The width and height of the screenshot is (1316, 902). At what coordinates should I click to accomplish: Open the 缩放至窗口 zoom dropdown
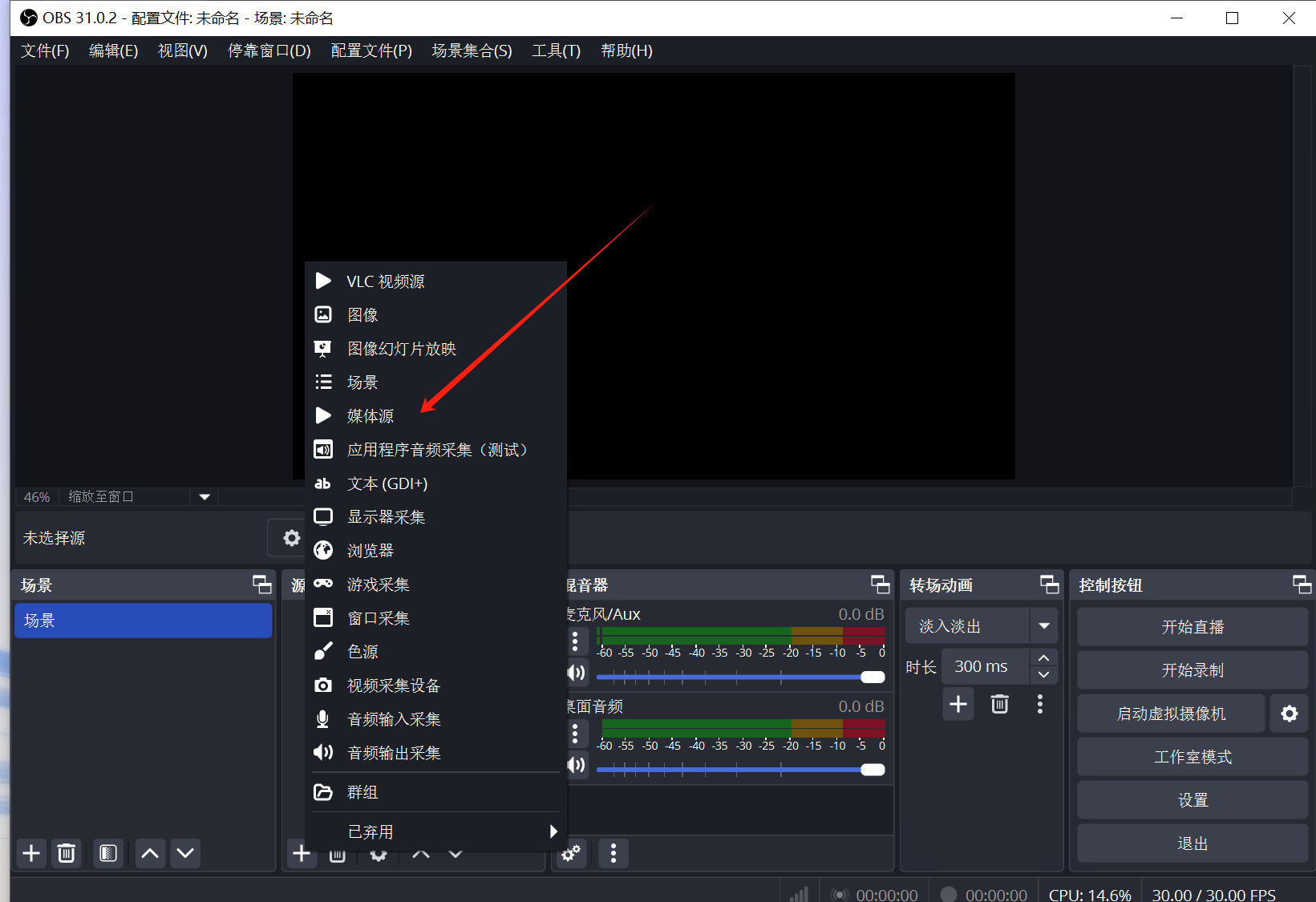204,496
